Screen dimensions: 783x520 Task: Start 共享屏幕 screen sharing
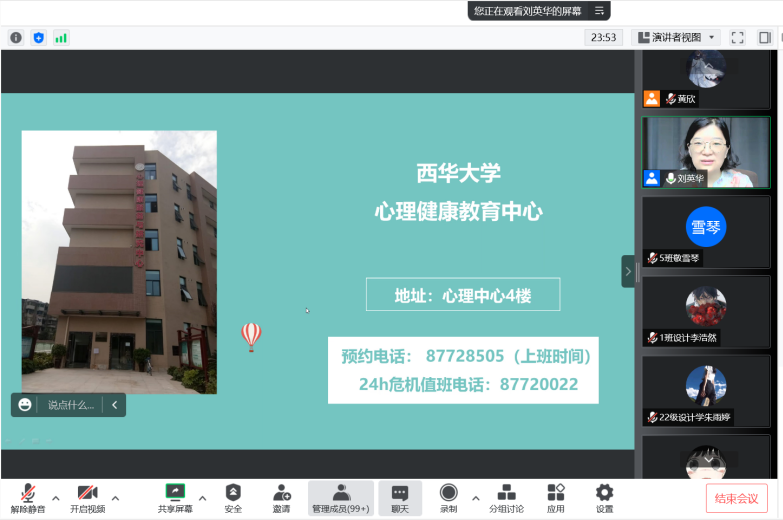tap(175, 498)
